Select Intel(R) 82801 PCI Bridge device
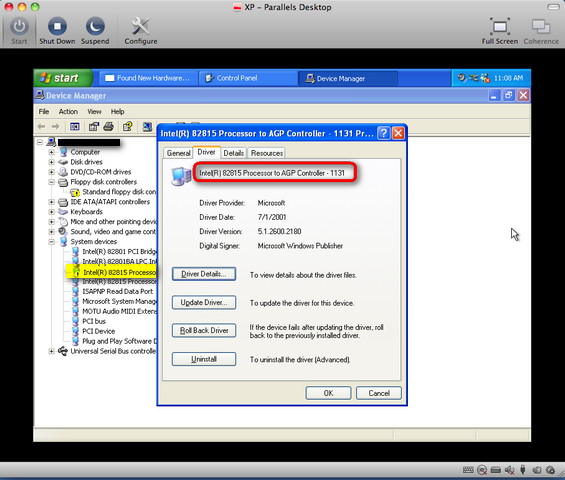This screenshot has width=565, height=480. point(114,252)
